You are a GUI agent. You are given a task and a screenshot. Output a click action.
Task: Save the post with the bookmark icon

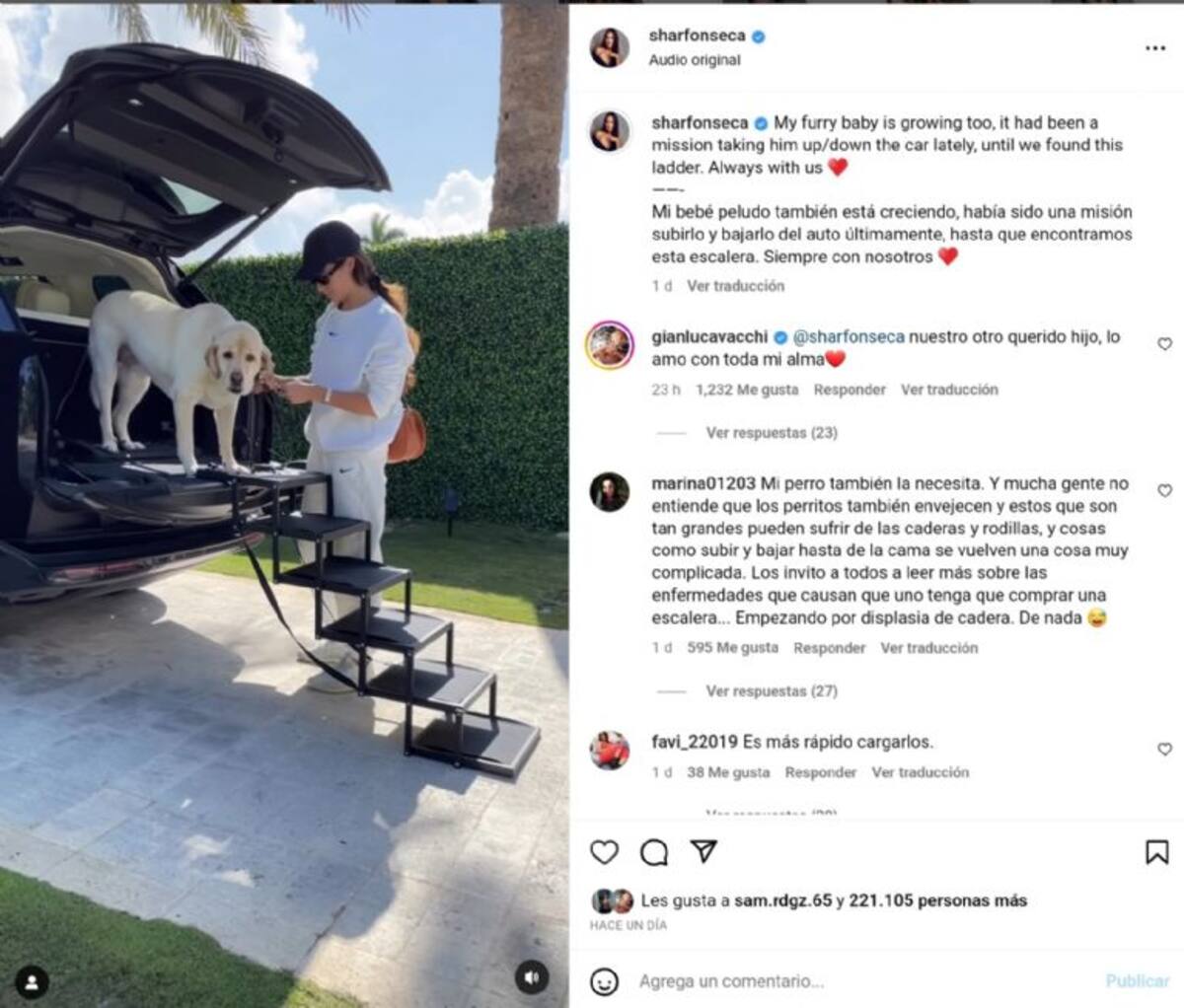pos(1156,852)
